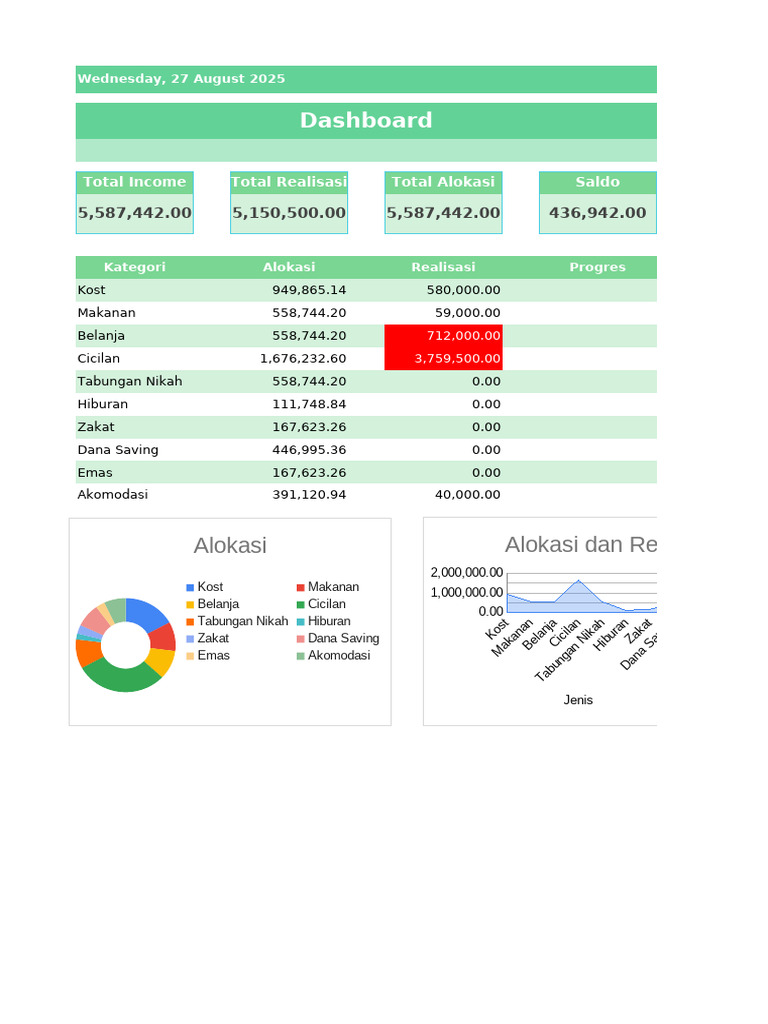Viewport: 768px width, 1024px height.
Task: Select the Kost category cell
Action: point(135,290)
